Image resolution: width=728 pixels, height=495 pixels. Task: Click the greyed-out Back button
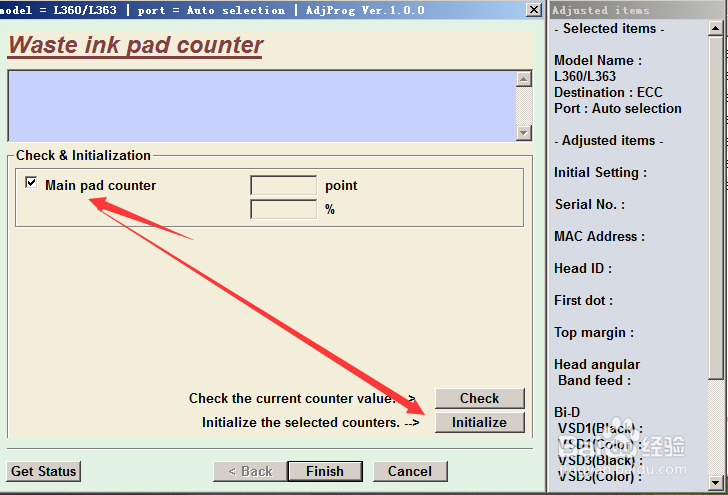[250, 471]
